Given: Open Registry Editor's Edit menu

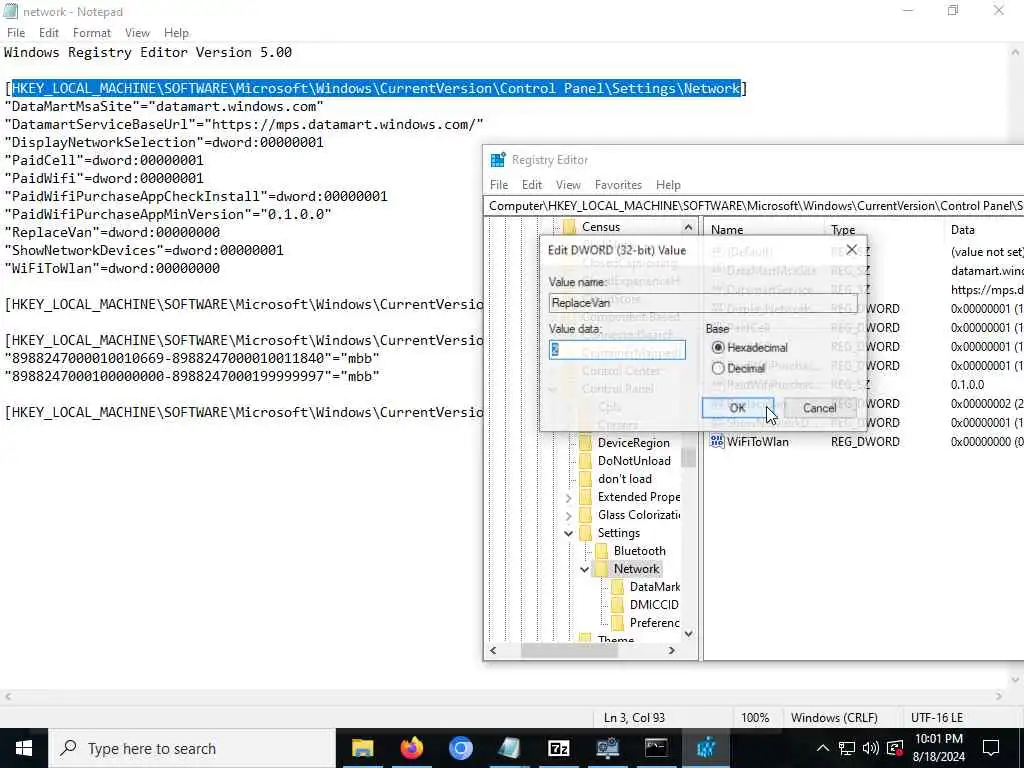Looking at the screenshot, I should (x=532, y=185).
